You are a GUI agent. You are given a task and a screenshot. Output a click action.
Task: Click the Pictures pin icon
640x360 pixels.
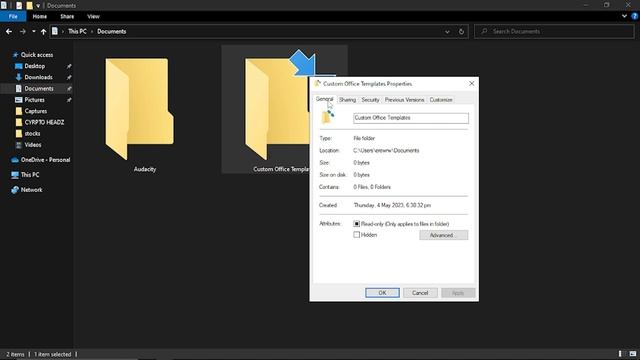point(69,100)
